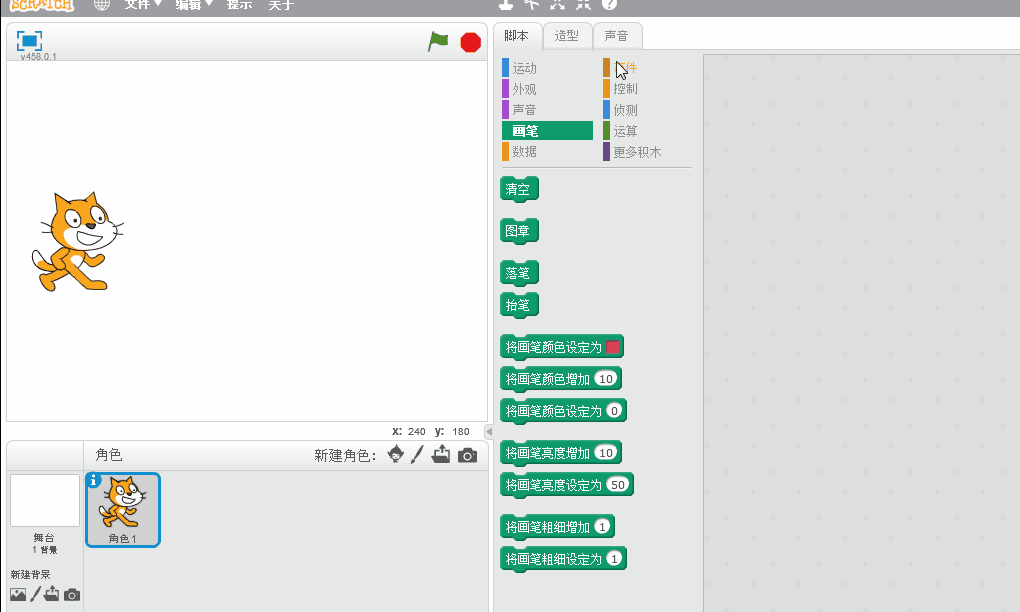
Task: Select the duplicate stamp tool icon
Action: point(506,4)
